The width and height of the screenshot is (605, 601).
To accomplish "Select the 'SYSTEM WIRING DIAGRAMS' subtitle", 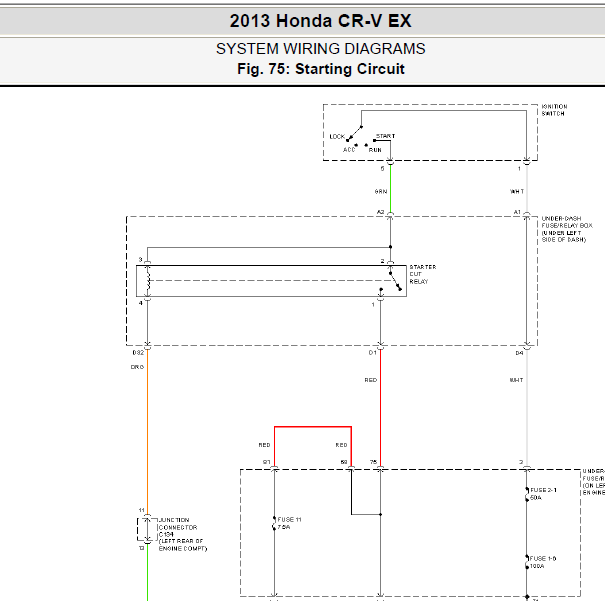I will click(320, 49).
